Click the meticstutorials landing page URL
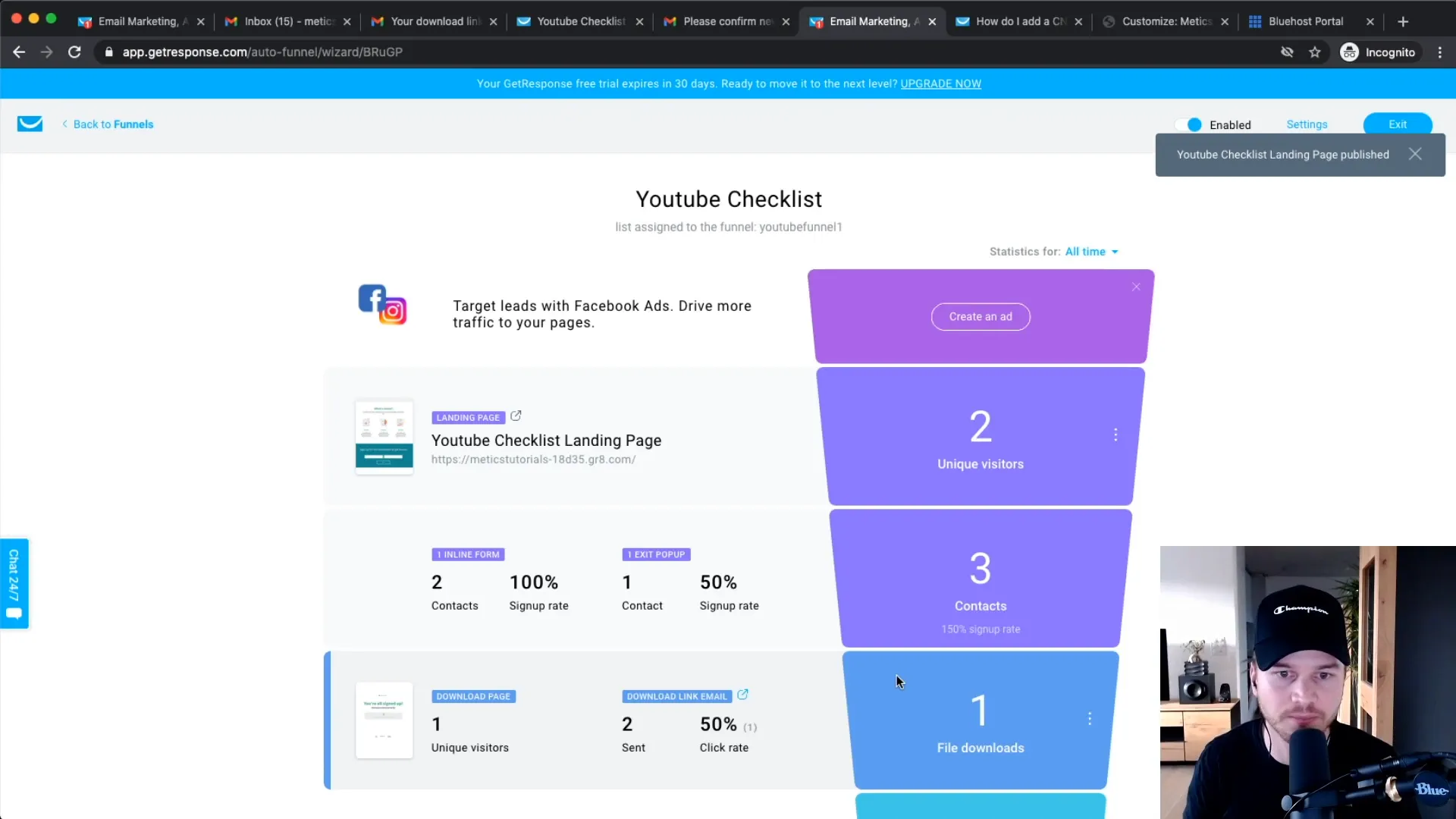Image resolution: width=1456 pixels, height=819 pixels. coord(533,460)
